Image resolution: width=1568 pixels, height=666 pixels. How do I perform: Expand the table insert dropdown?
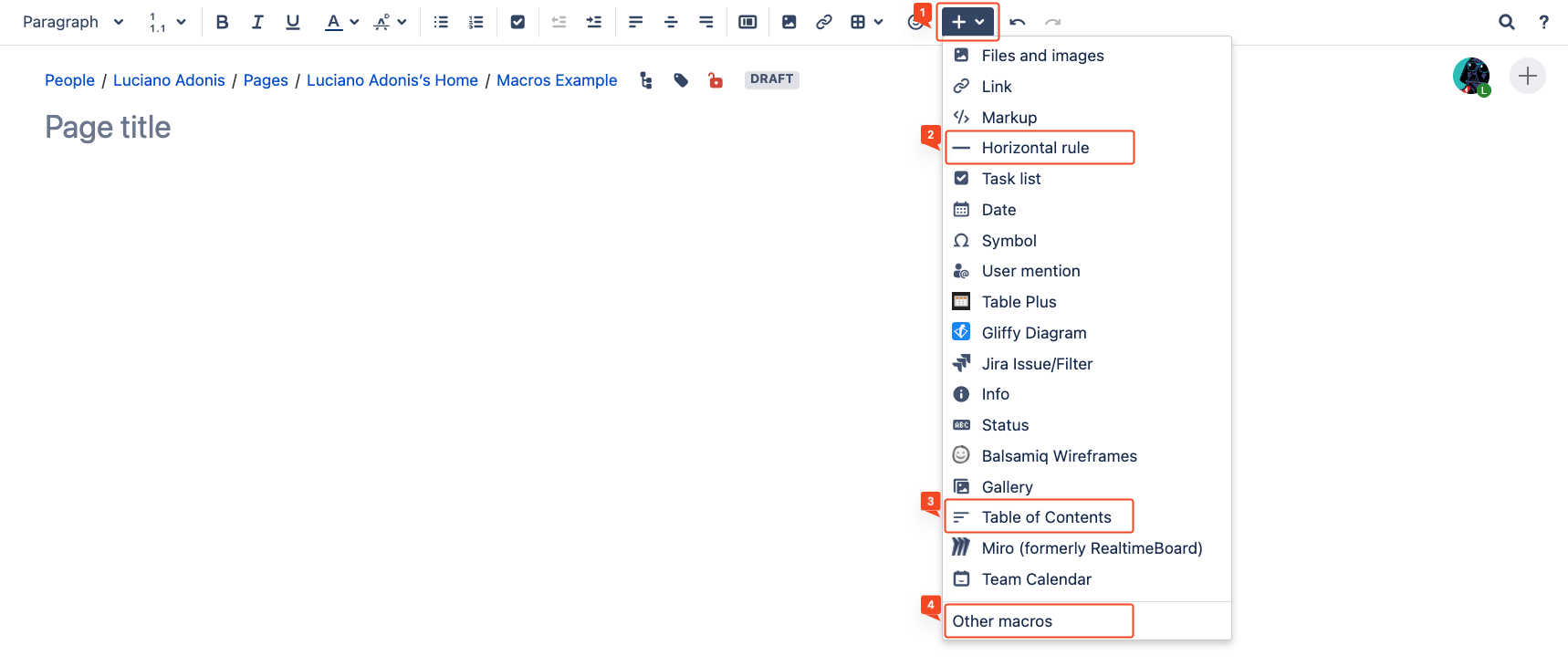tap(878, 22)
